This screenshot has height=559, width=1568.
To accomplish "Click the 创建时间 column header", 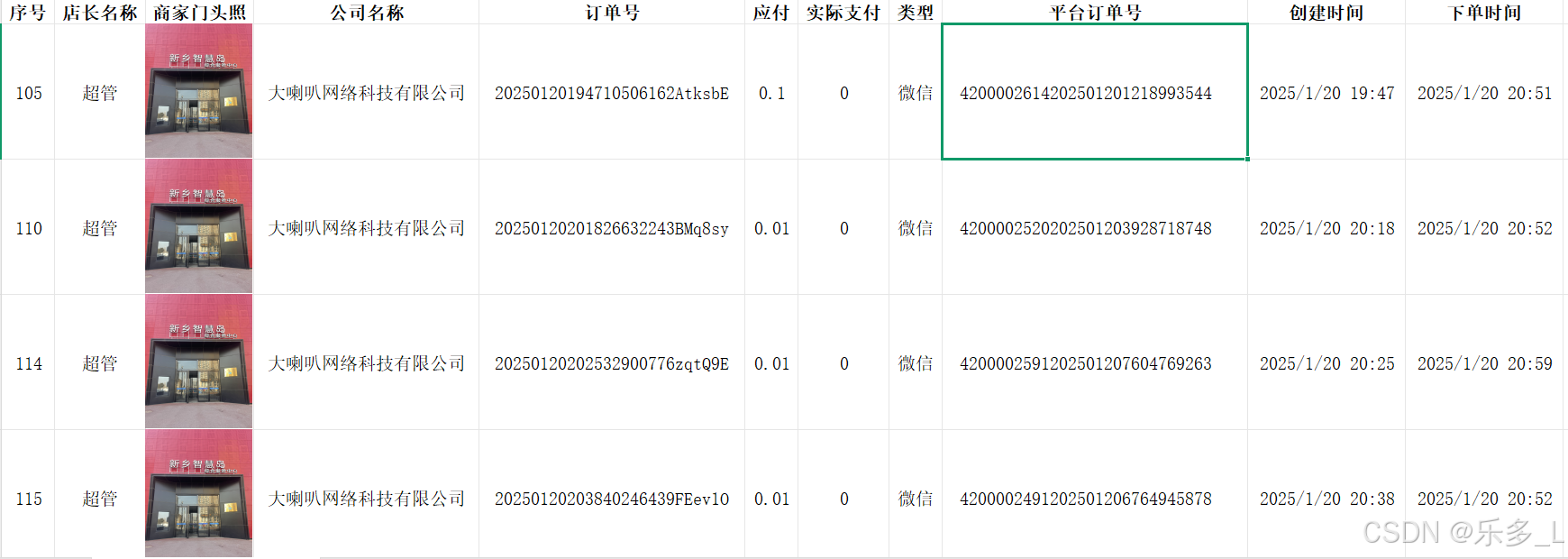I will (1326, 12).
